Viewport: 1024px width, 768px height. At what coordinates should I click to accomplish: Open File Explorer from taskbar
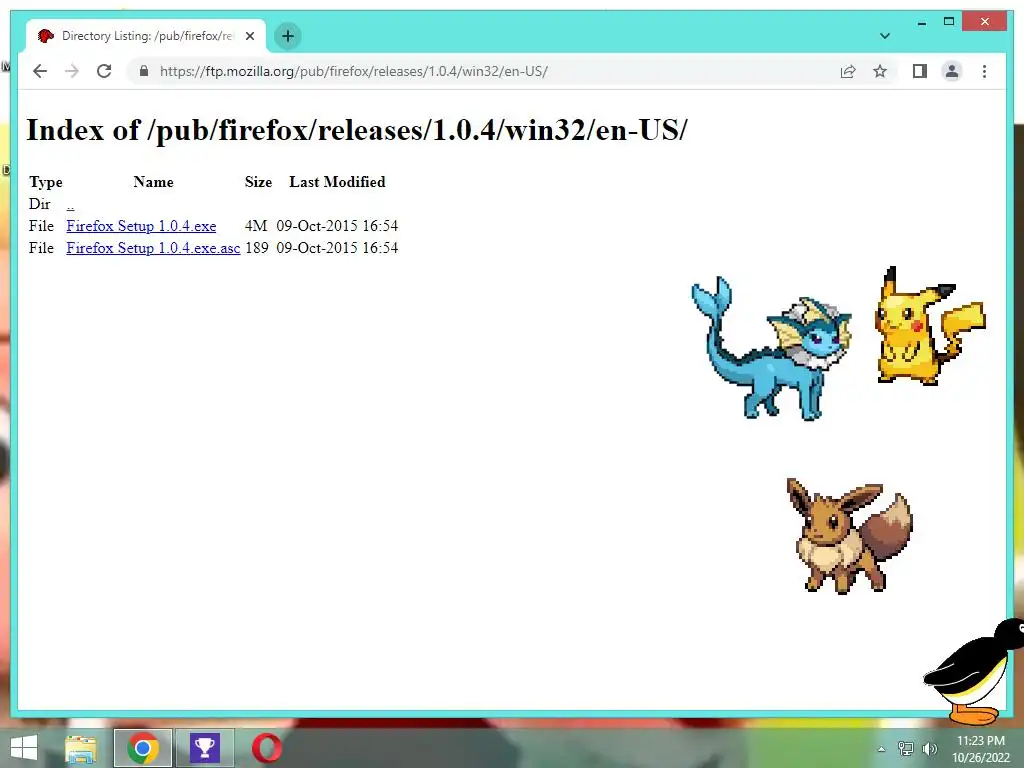pos(81,748)
